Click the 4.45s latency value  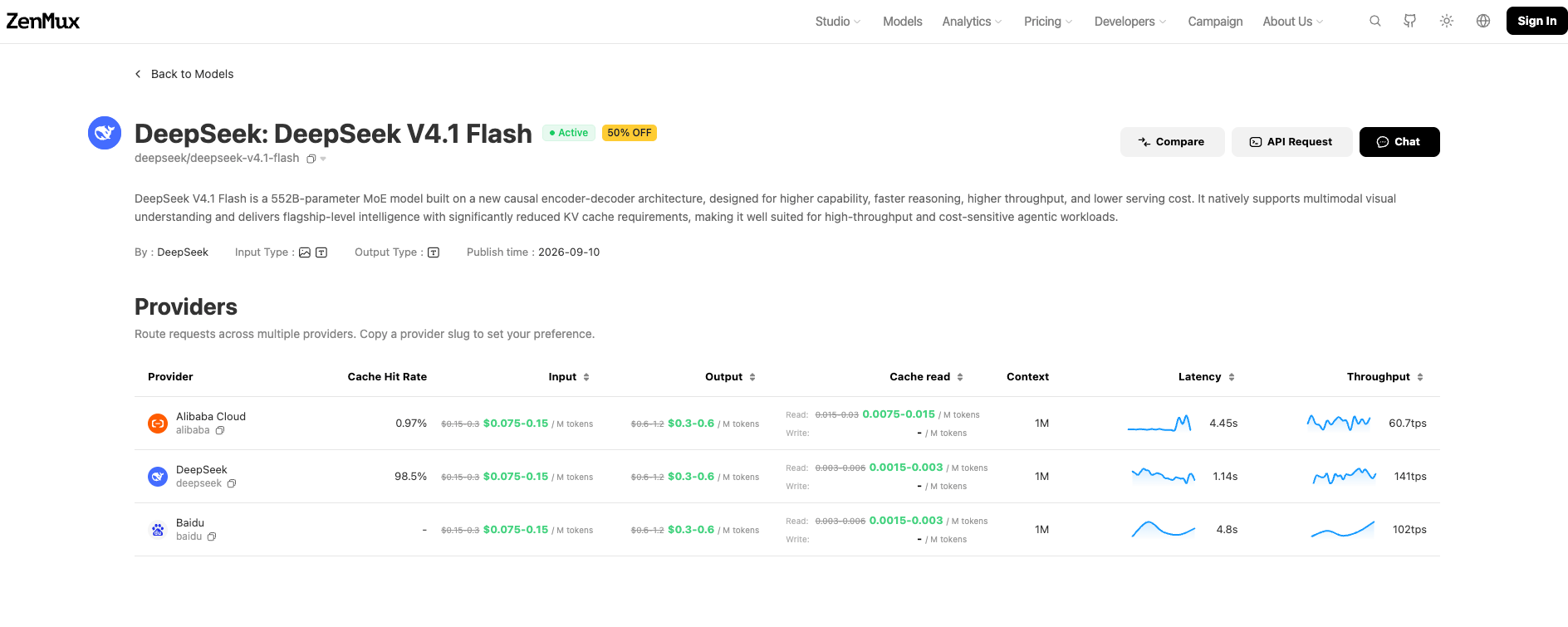tap(1223, 424)
